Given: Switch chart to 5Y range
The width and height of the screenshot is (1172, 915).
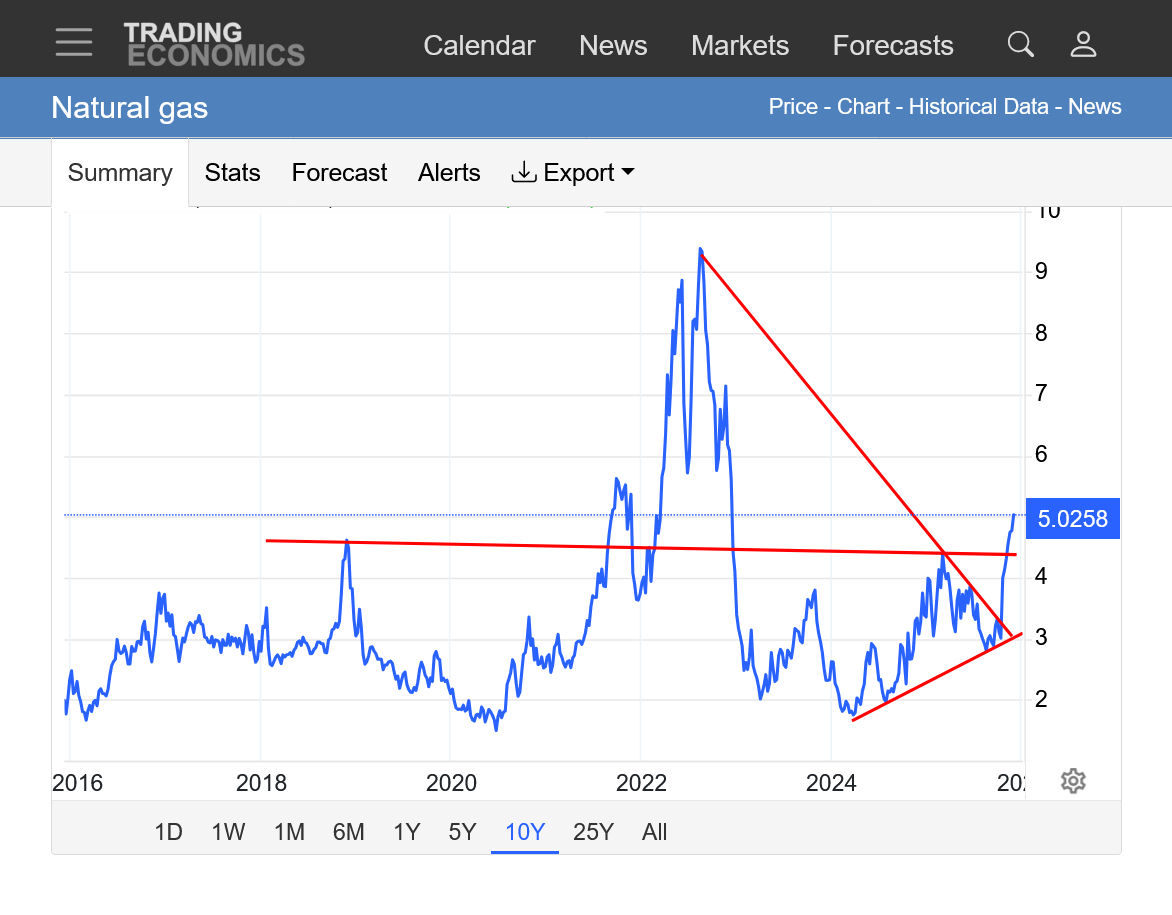Looking at the screenshot, I should (462, 832).
